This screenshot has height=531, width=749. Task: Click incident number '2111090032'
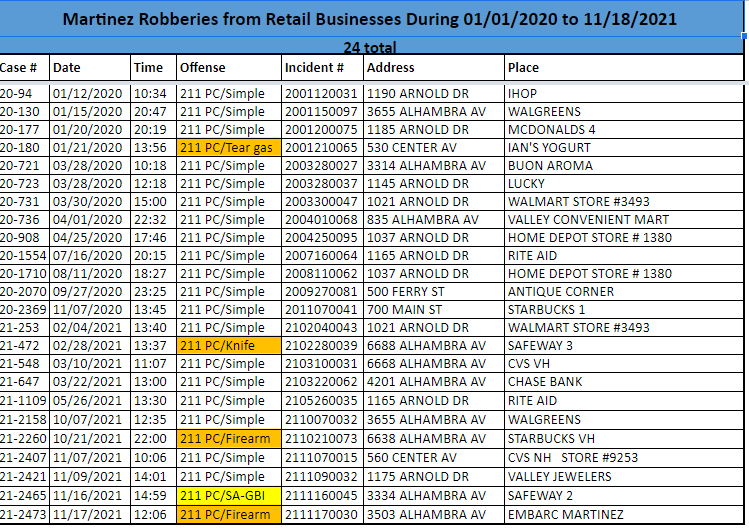322,477
